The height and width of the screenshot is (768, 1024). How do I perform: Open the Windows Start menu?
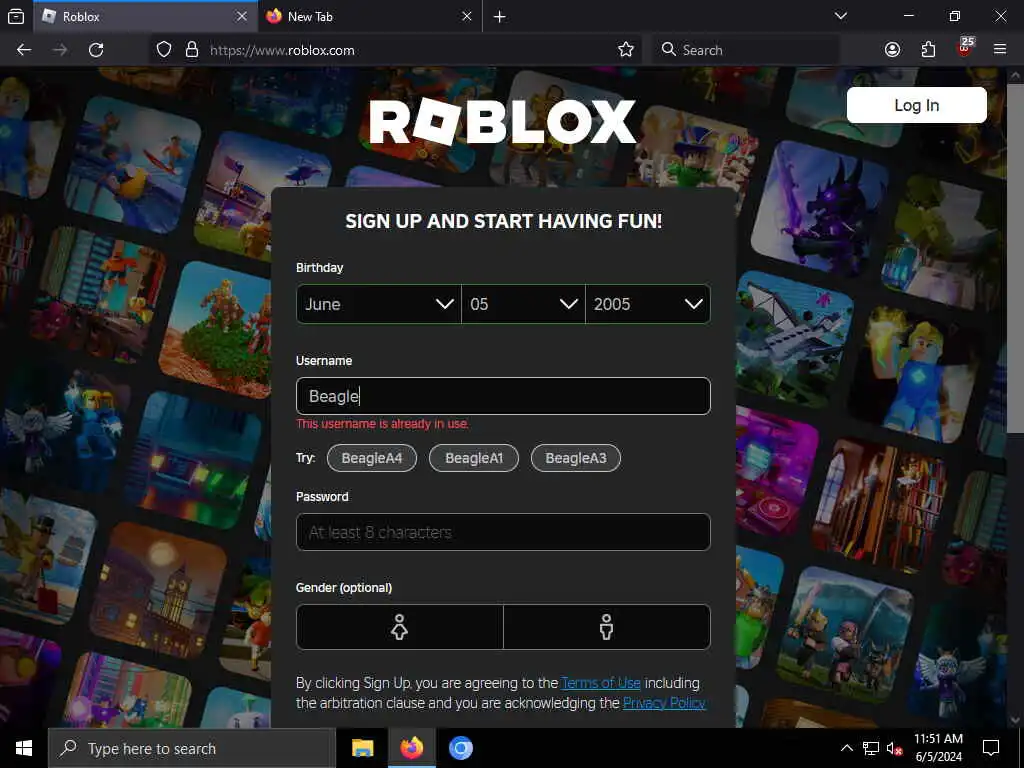24,748
